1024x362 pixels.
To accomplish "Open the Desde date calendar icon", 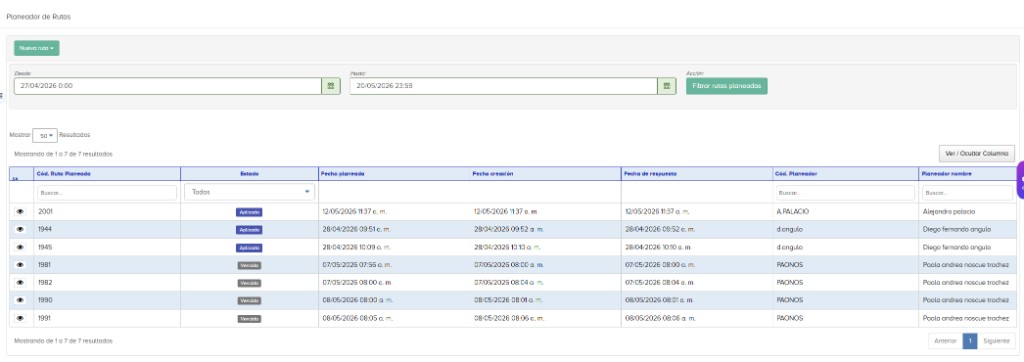I will pos(331,86).
